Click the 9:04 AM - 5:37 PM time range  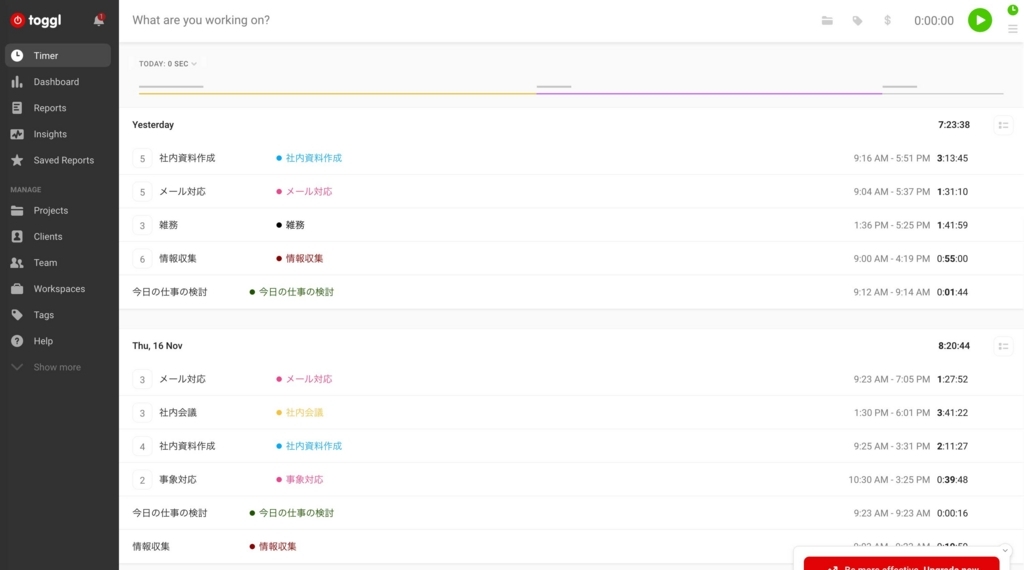coord(891,191)
